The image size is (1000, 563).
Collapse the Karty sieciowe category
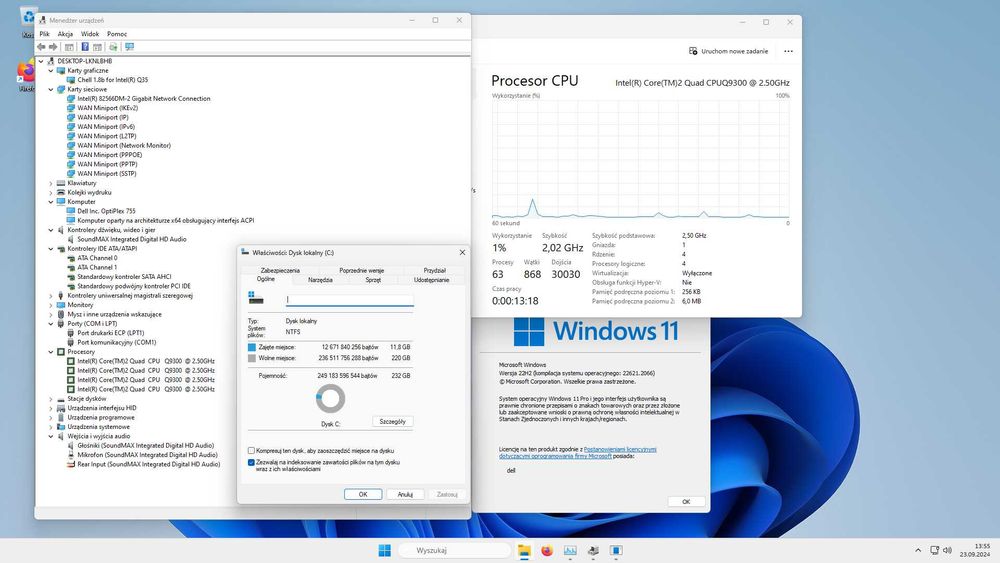[51, 90]
